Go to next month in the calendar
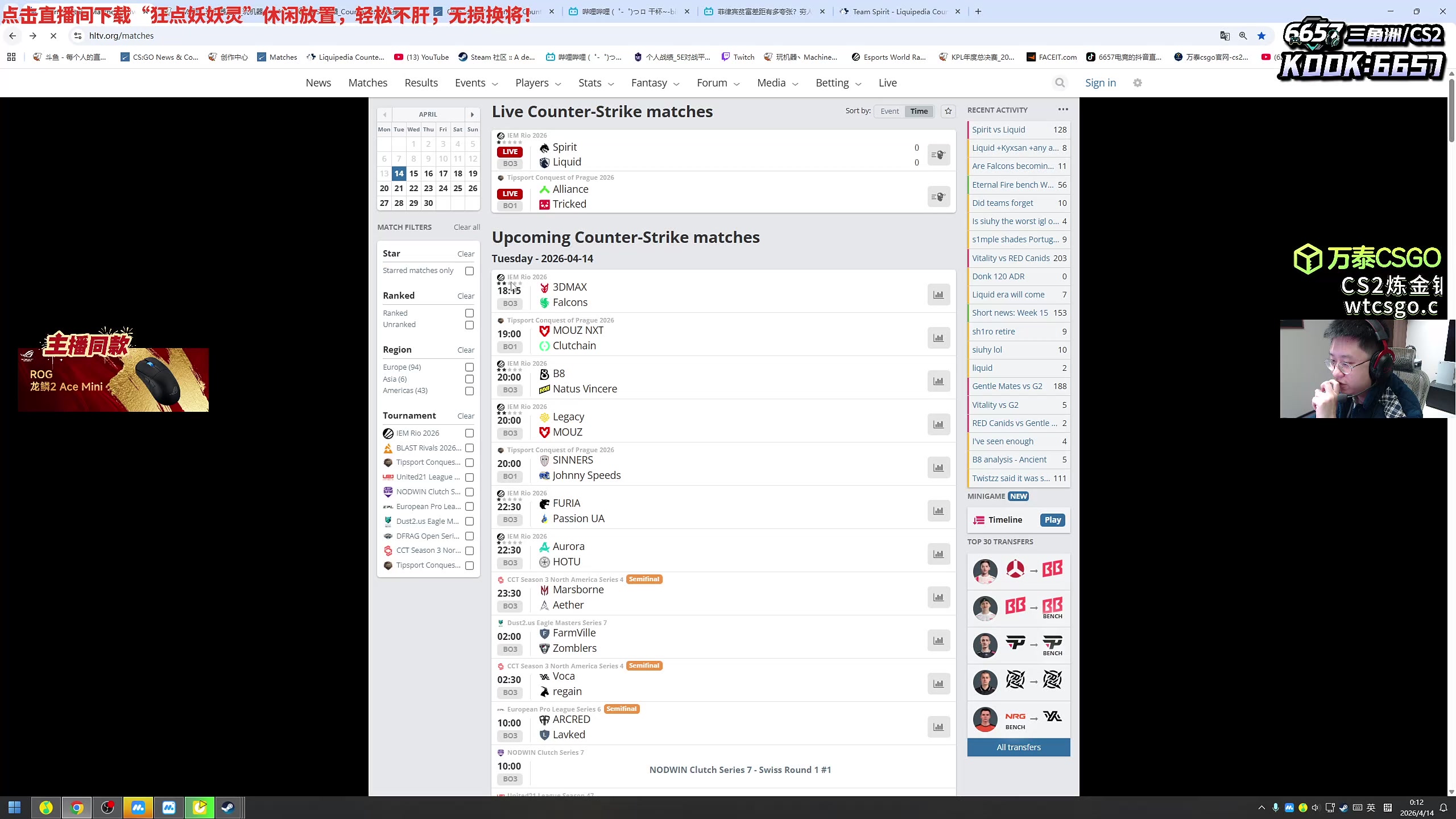The height and width of the screenshot is (819, 1456). (x=472, y=114)
